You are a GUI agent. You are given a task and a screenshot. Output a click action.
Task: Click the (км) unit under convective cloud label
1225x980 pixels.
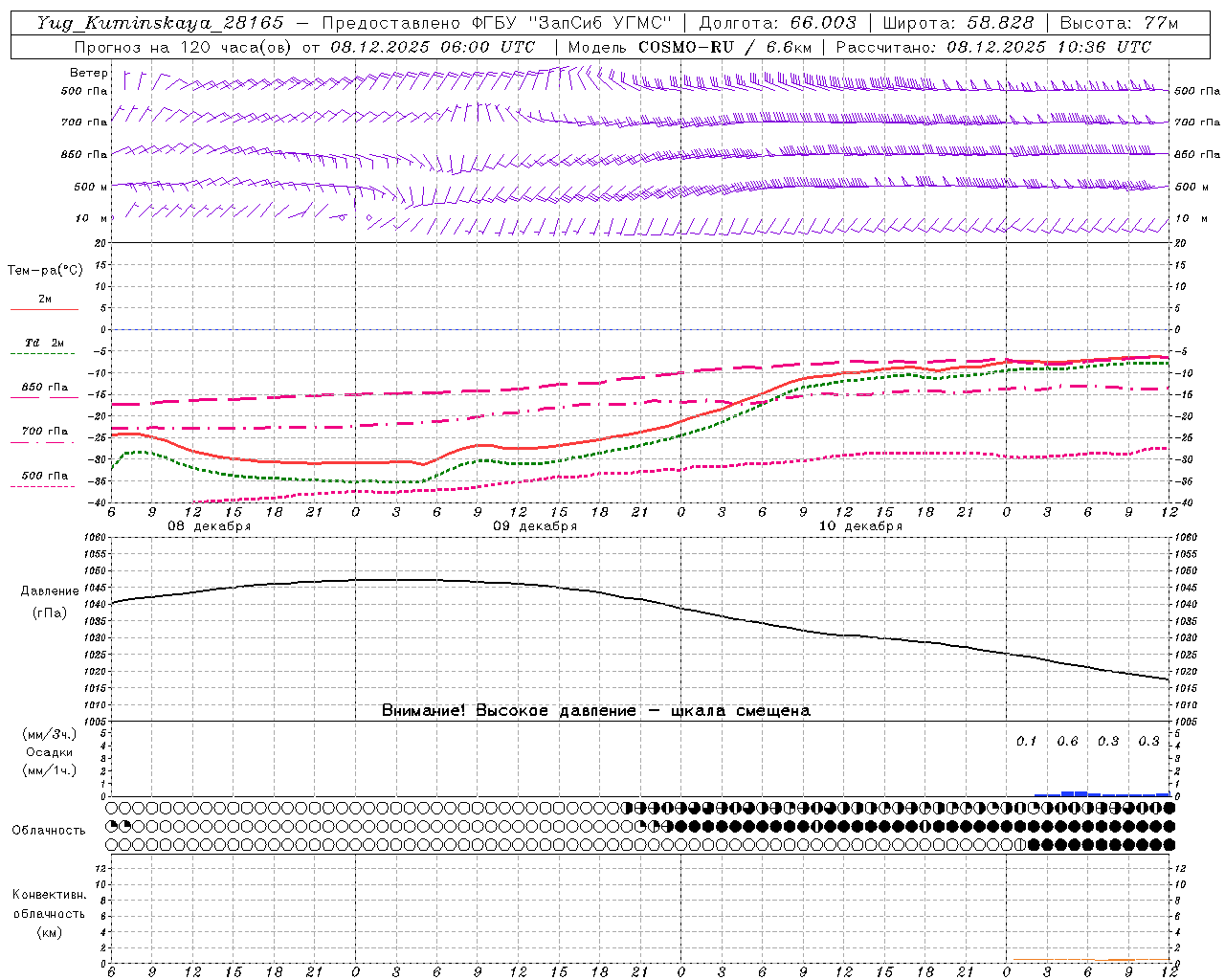click(x=50, y=932)
